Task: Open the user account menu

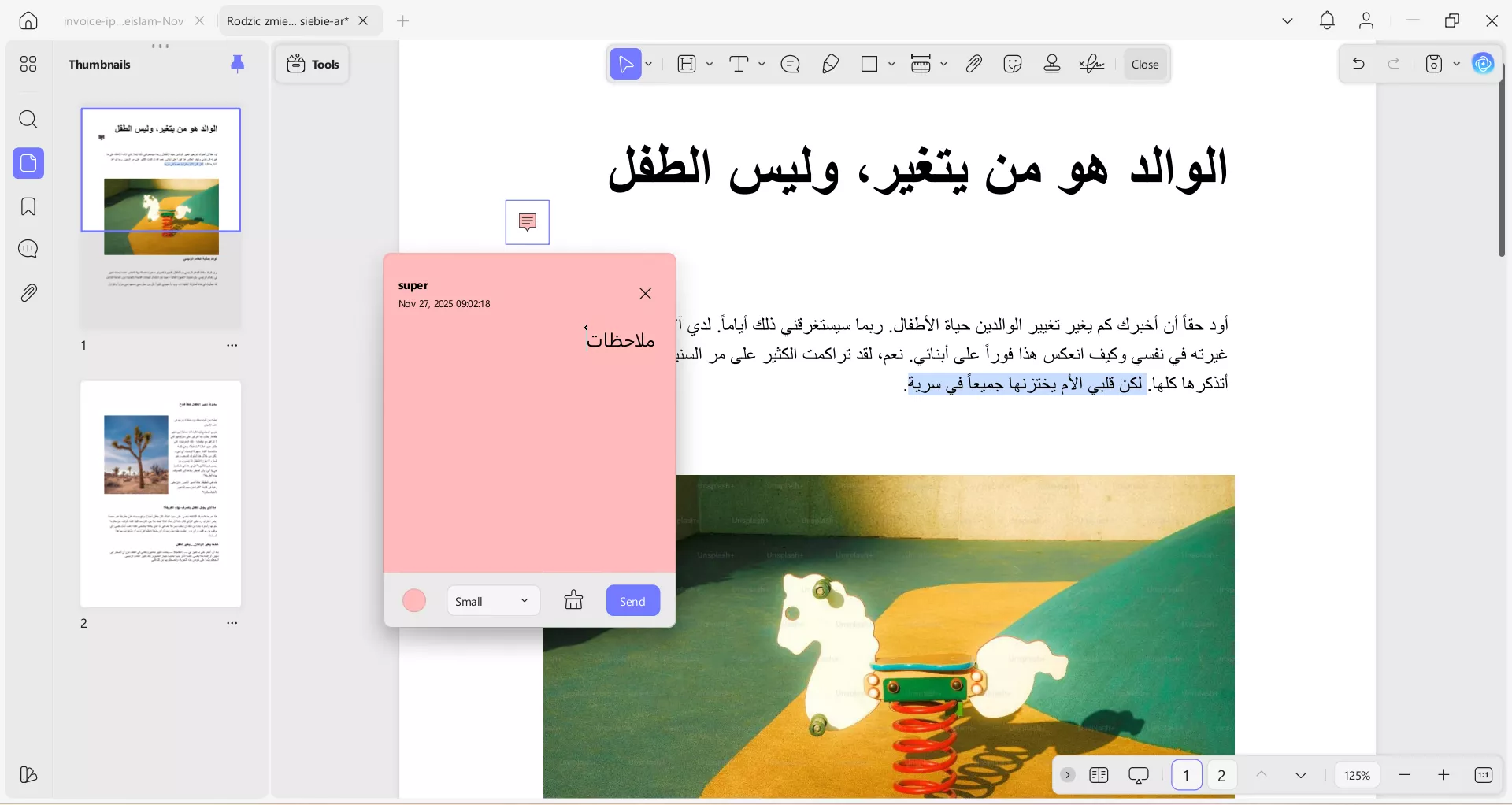Action: pyautogui.click(x=1366, y=21)
